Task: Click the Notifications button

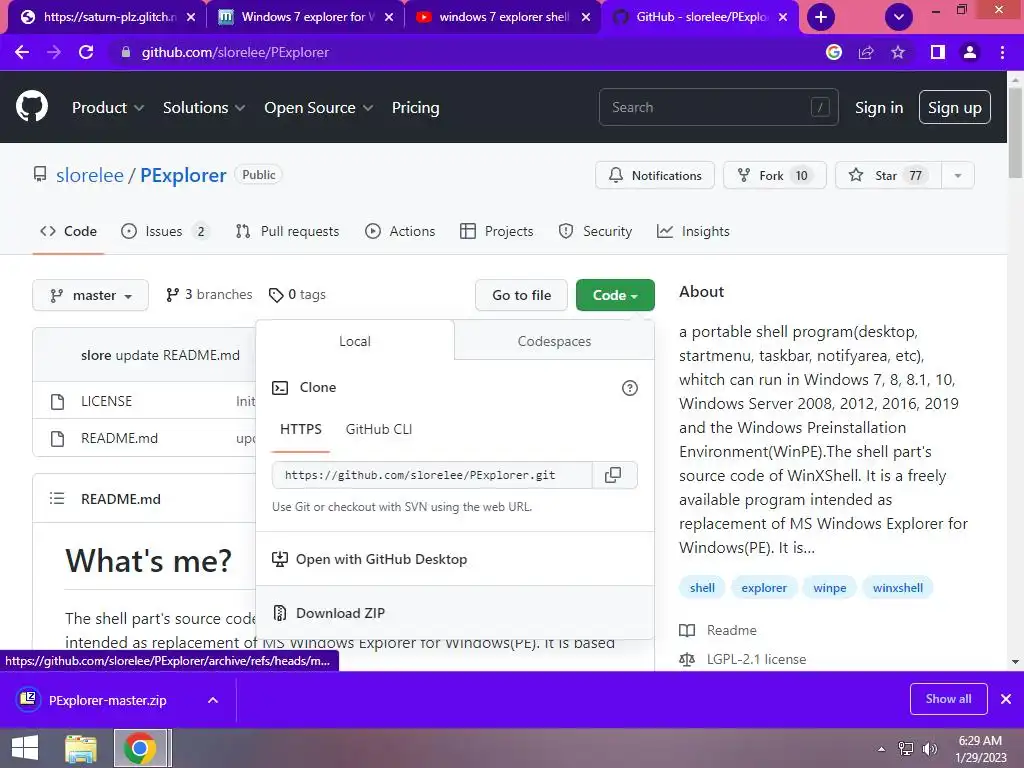Action: [654, 175]
